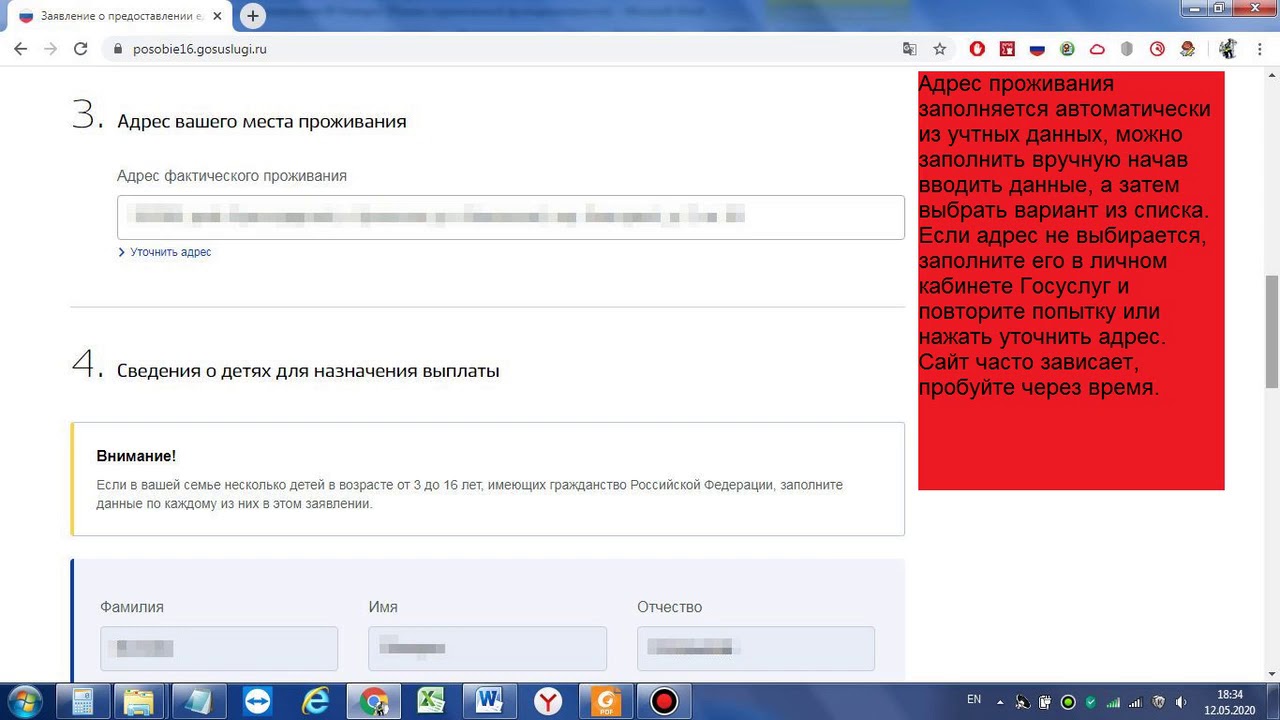The image size is (1280, 720).
Task: Click the gray shield extension icon
Action: 1127,49
